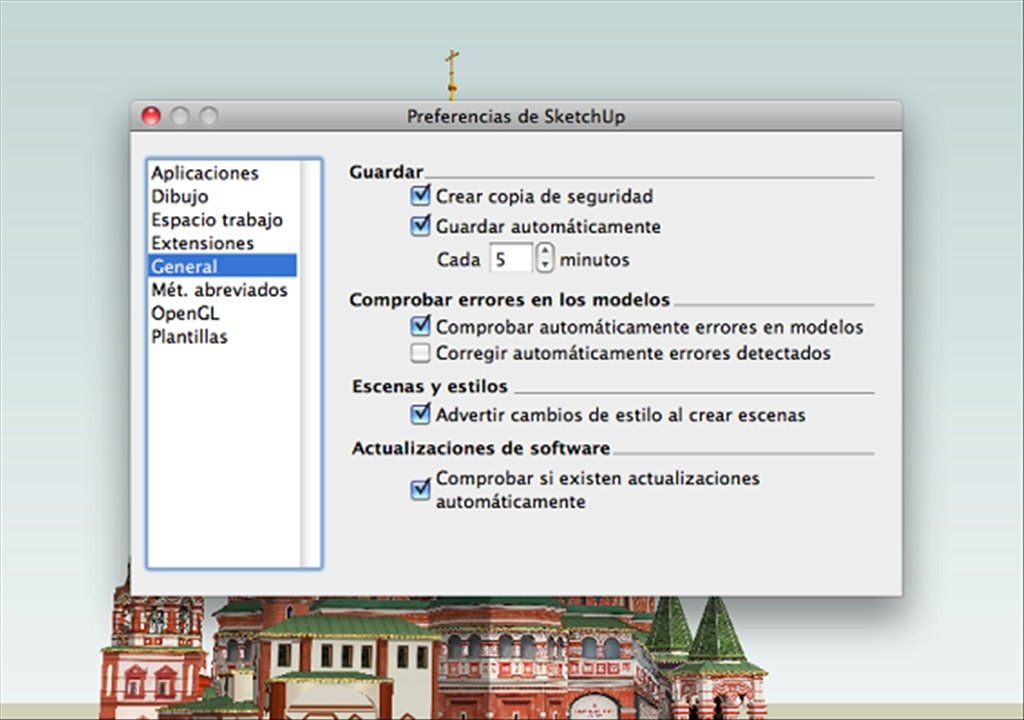
Task: Select Aplicaciones in preferences list
Action: [x=205, y=173]
